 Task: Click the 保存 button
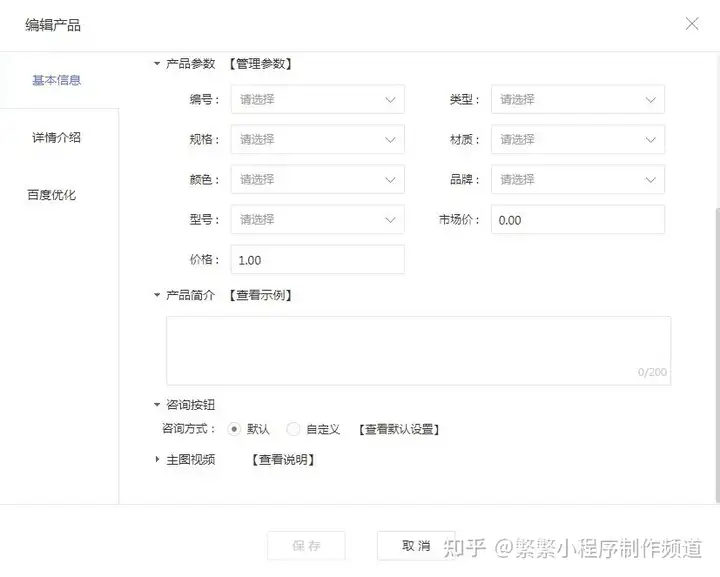point(306,545)
